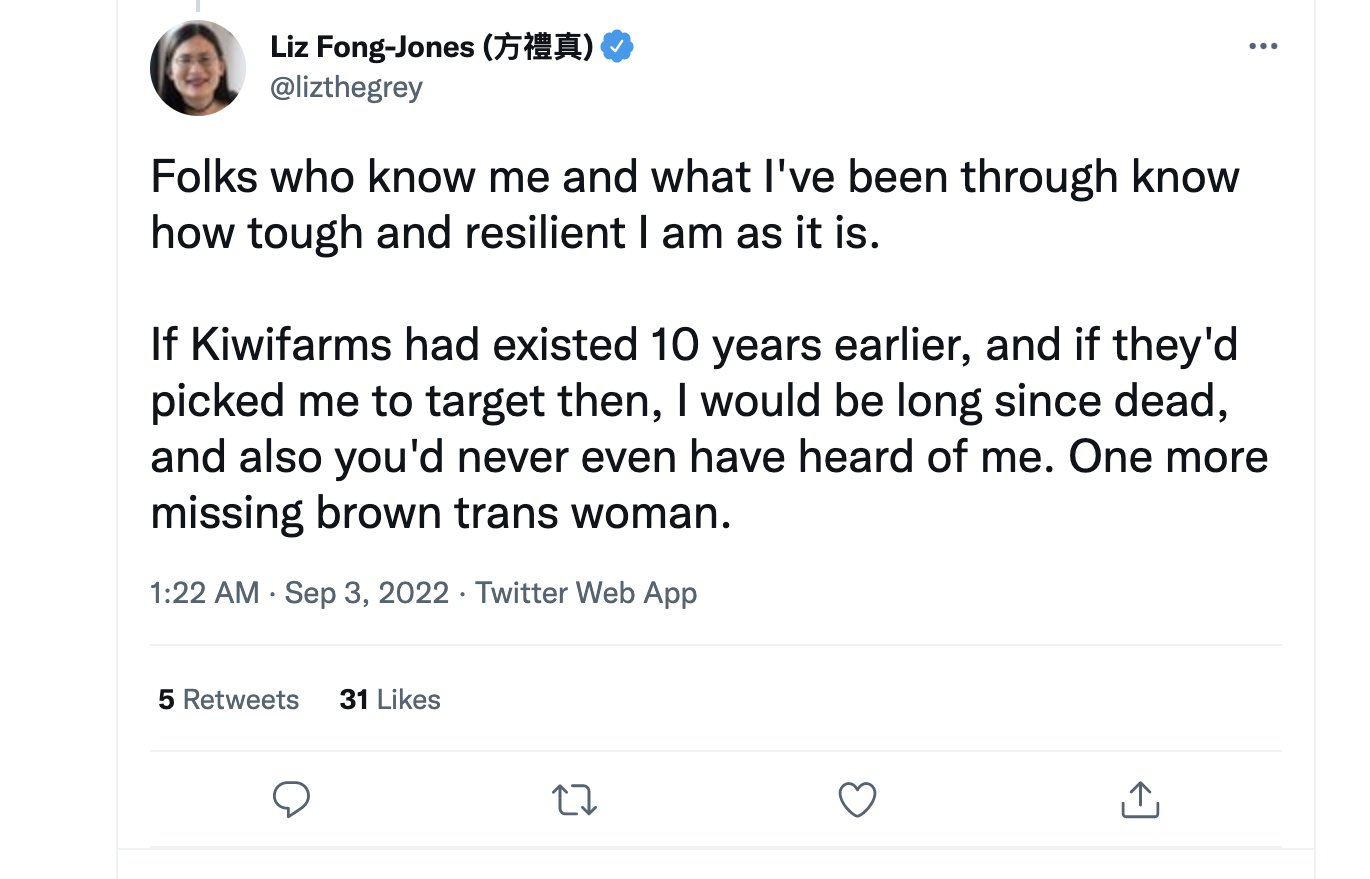
Task: Open the @lizthegrey handle link
Action: point(347,88)
